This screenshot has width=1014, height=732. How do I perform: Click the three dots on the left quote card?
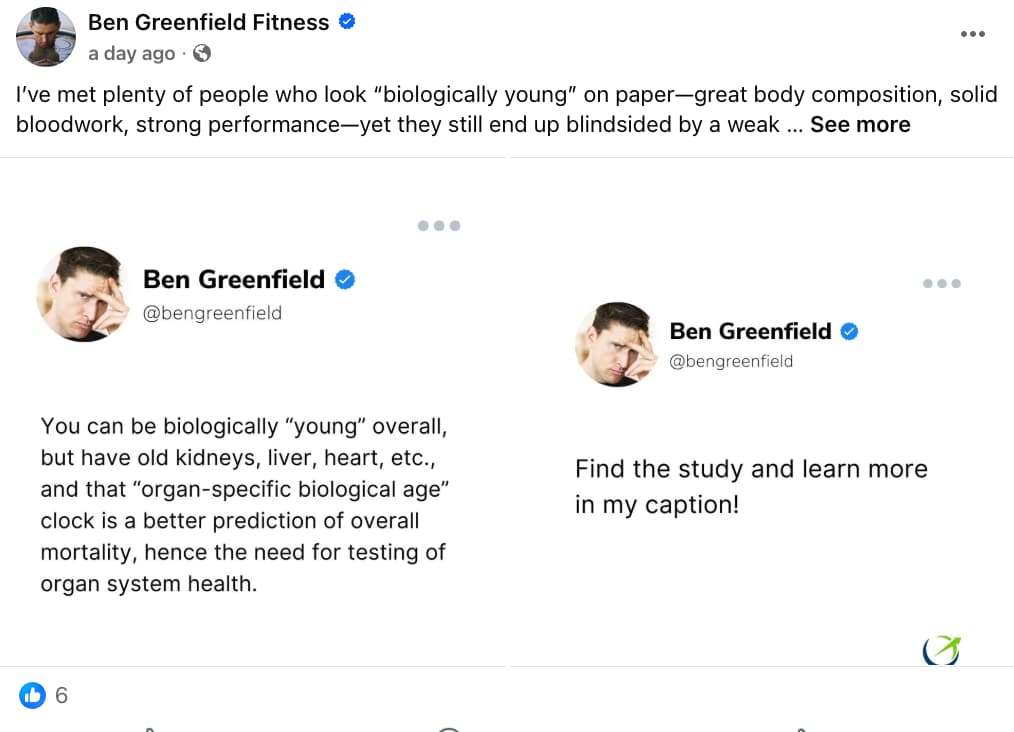438,226
